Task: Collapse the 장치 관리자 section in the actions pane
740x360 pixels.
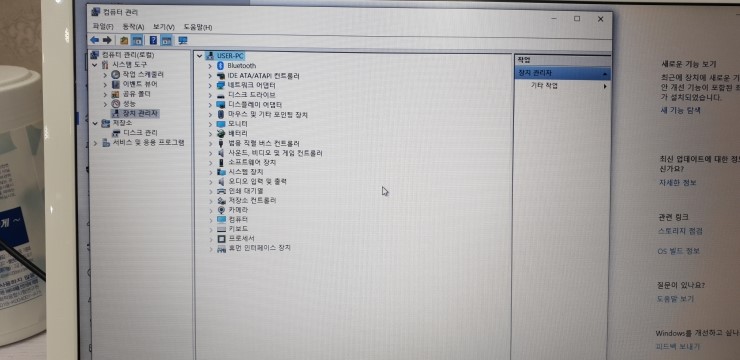Action: pos(605,74)
